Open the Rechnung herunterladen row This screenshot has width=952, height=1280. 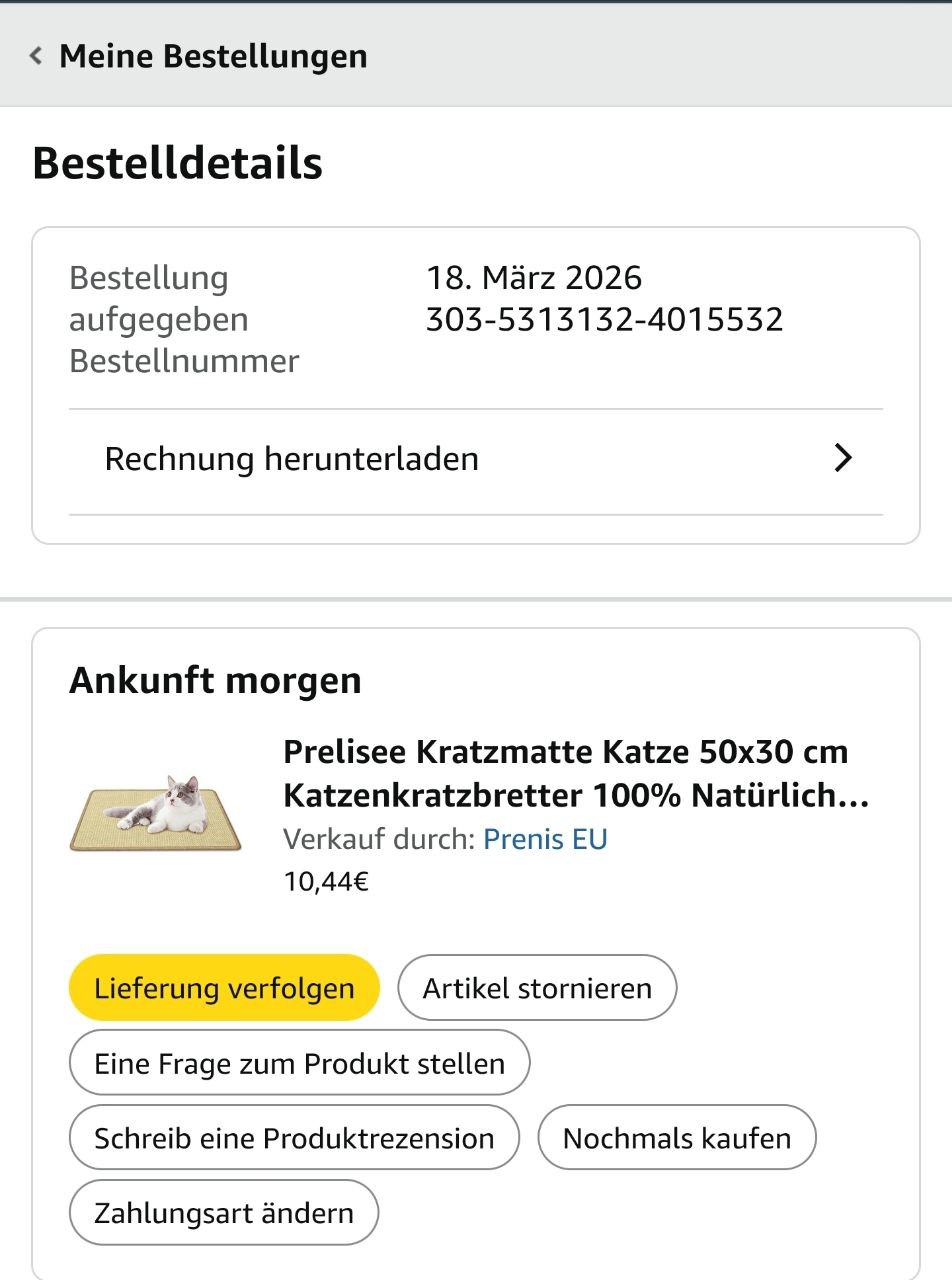coord(292,459)
